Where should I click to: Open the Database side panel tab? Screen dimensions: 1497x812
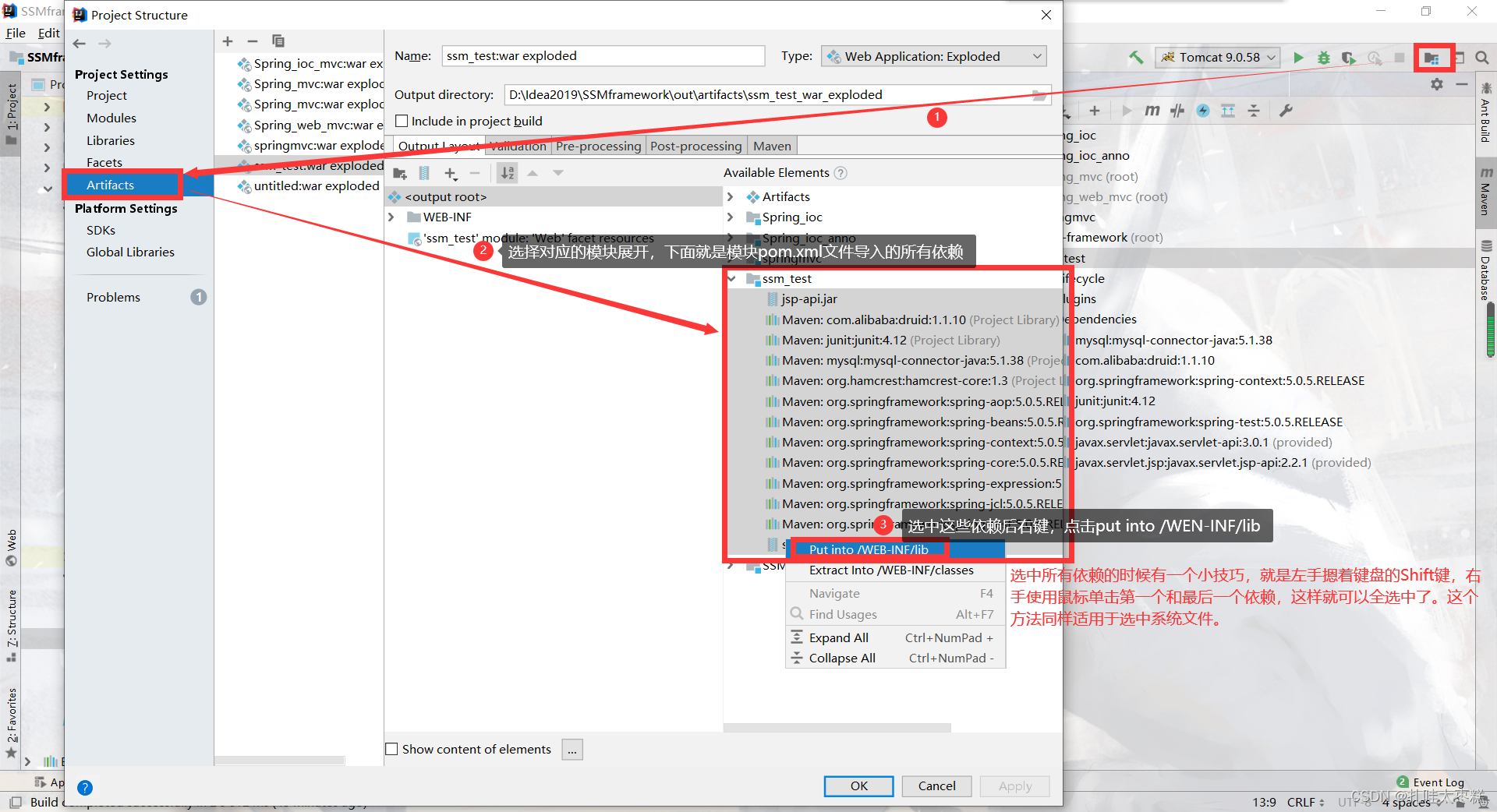[1486, 270]
